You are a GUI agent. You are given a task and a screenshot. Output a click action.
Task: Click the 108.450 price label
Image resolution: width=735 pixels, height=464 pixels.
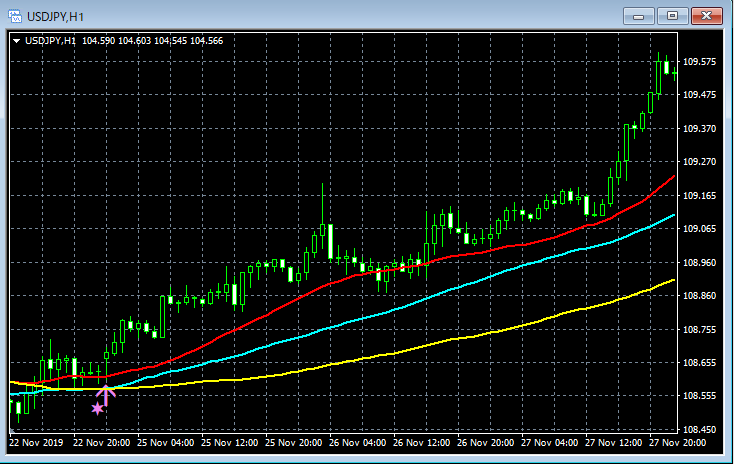(x=699, y=430)
